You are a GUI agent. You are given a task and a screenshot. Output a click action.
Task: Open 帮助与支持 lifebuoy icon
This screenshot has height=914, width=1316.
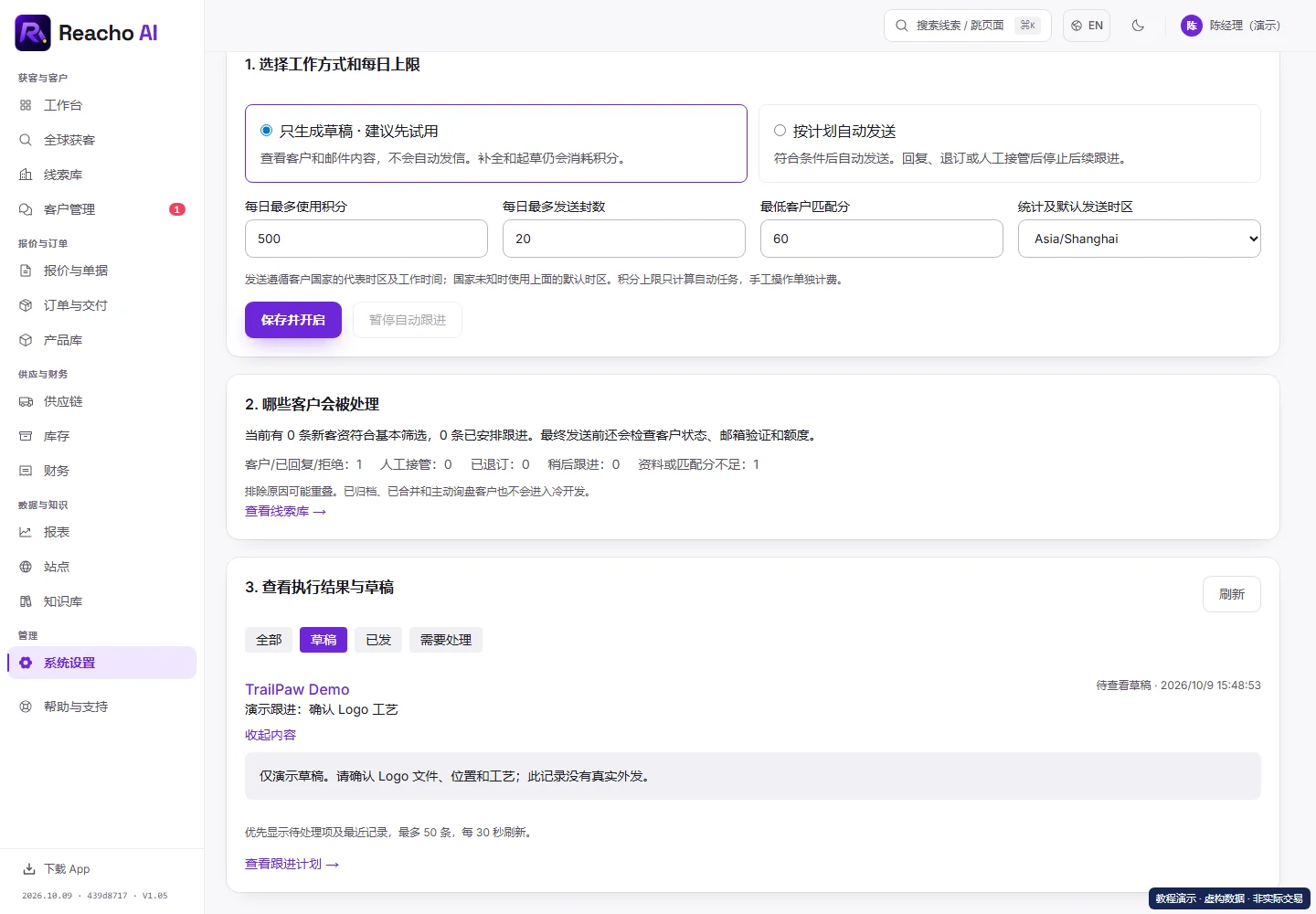point(26,707)
